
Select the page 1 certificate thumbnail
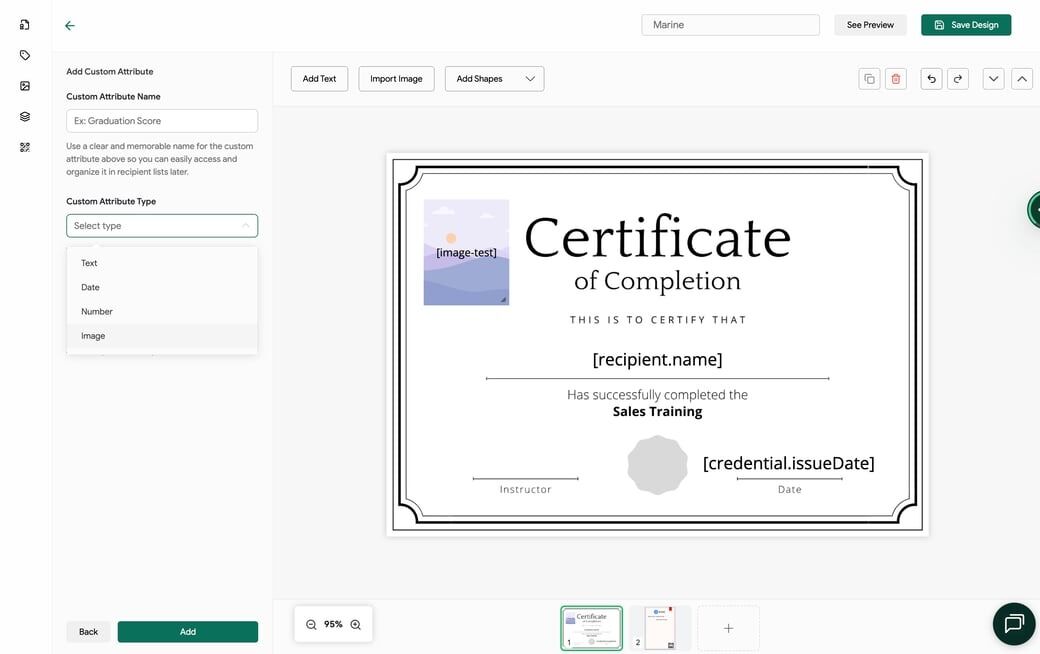tap(591, 627)
